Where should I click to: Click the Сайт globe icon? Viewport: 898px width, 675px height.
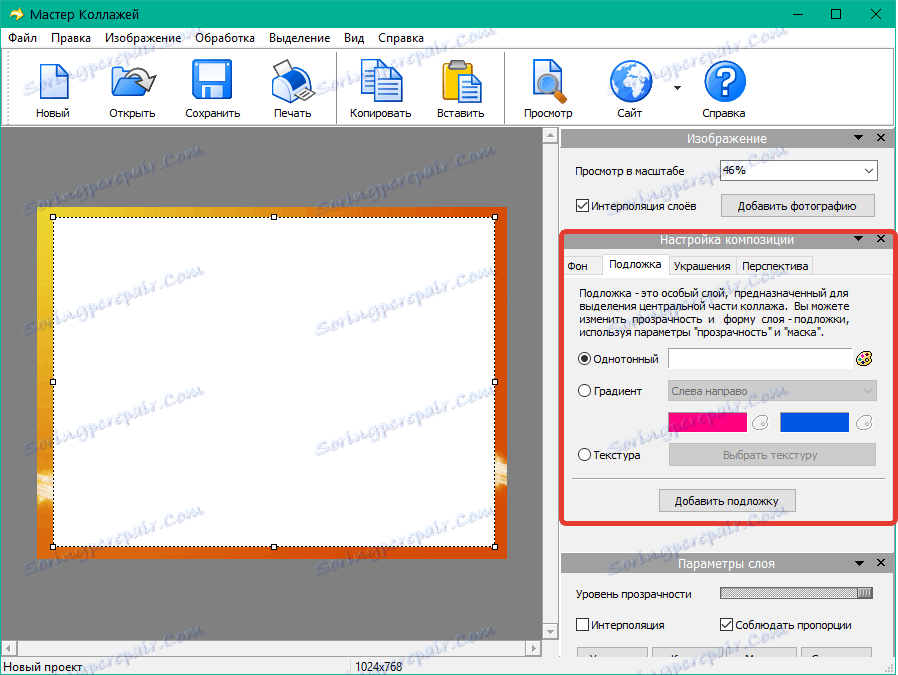pos(631,81)
